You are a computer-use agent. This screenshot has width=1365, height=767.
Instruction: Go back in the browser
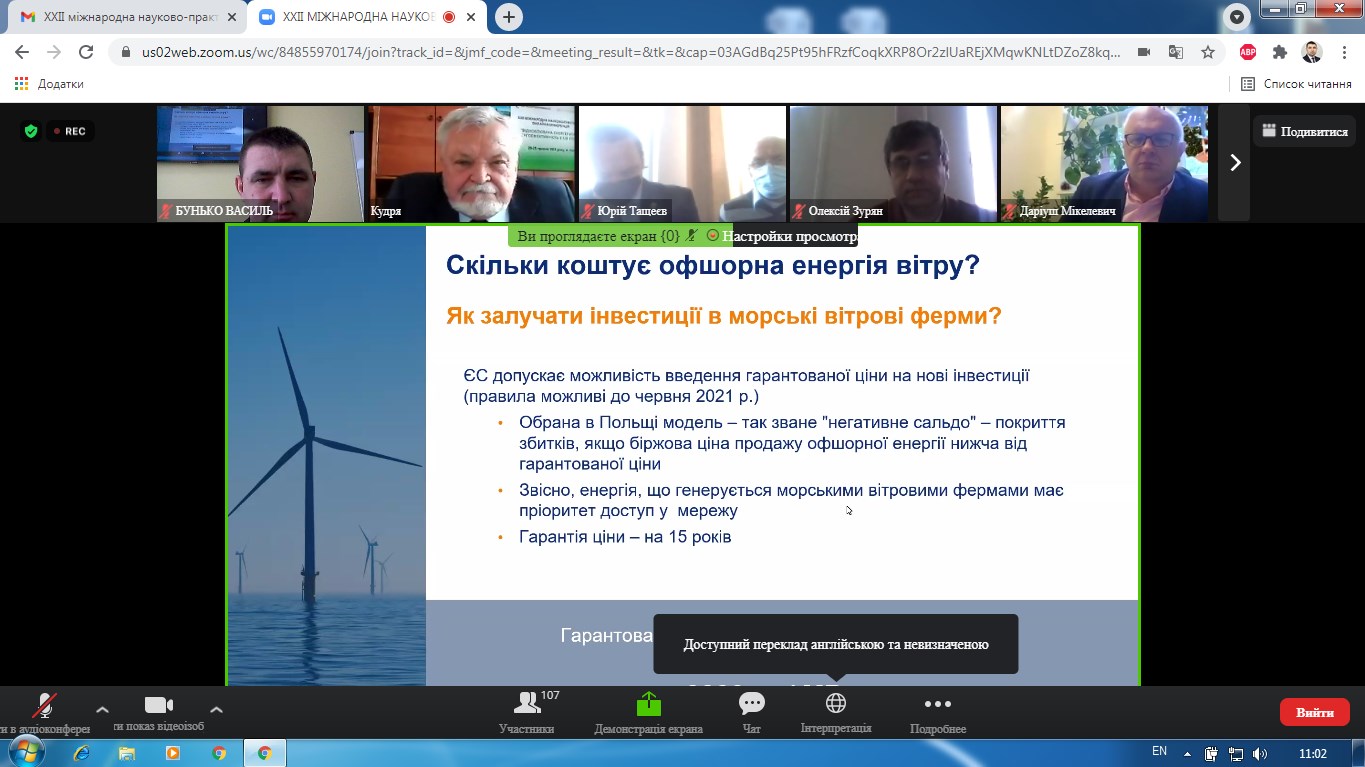[22, 52]
